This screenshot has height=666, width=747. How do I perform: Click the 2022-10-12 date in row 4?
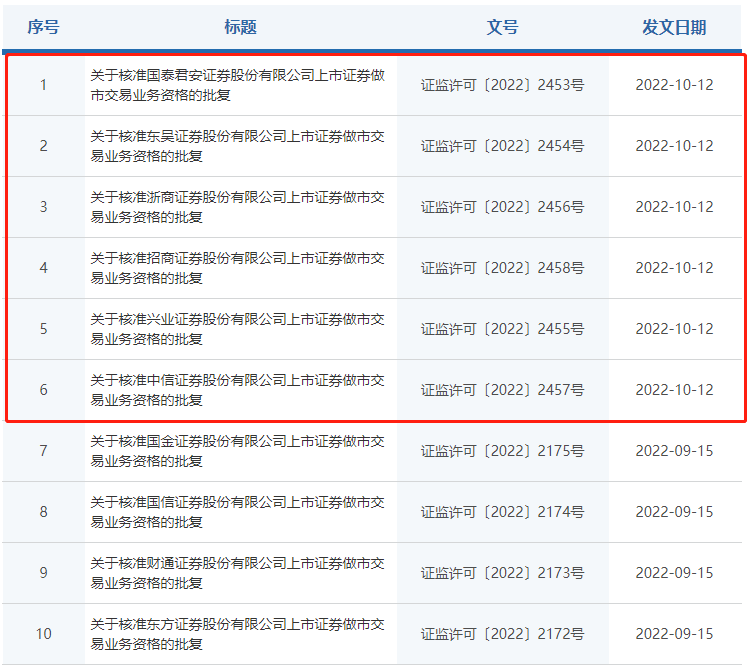pos(674,268)
